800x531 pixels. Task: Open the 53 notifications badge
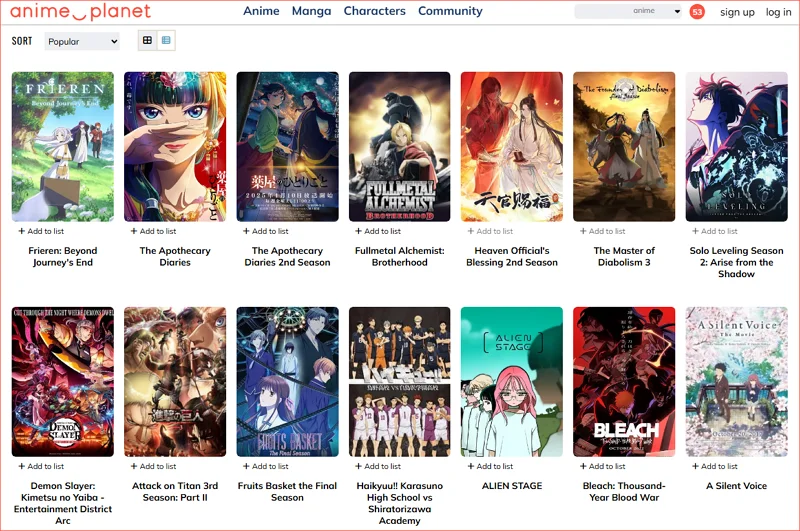pyautogui.click(x=697, y=12)
